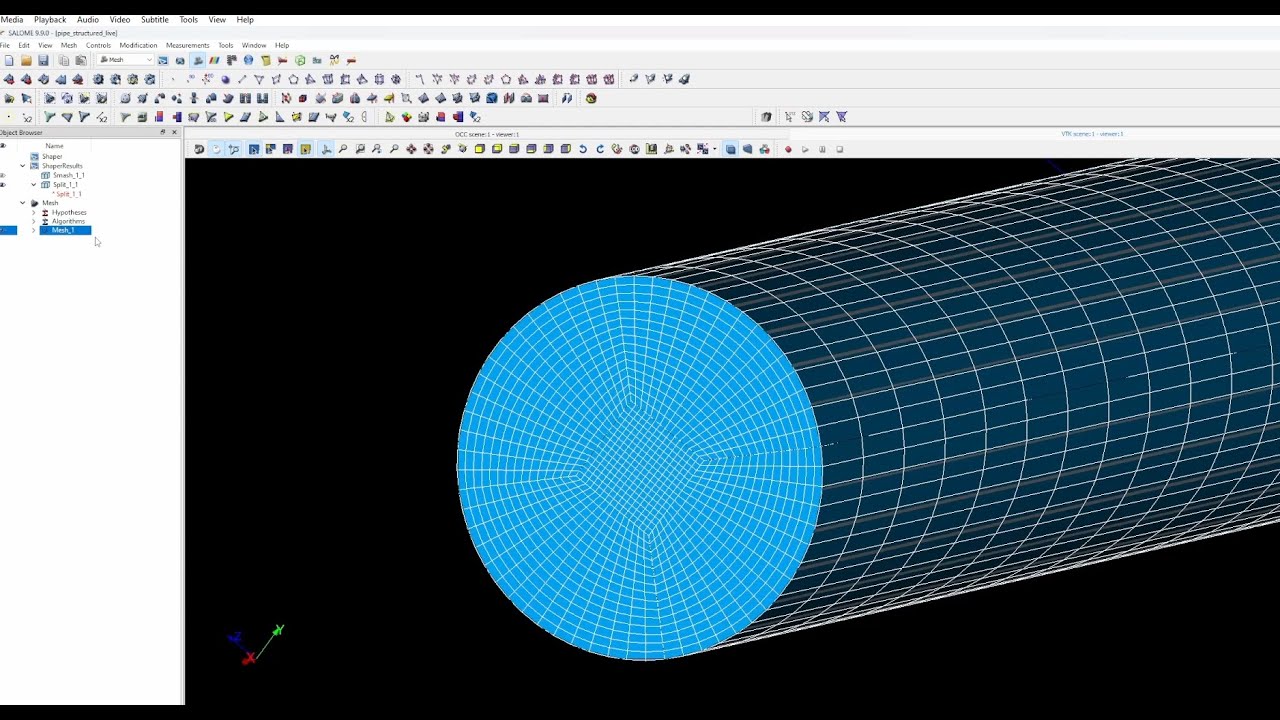
Task: Click the red cube icon in third toolbar row
Action: 302,98
